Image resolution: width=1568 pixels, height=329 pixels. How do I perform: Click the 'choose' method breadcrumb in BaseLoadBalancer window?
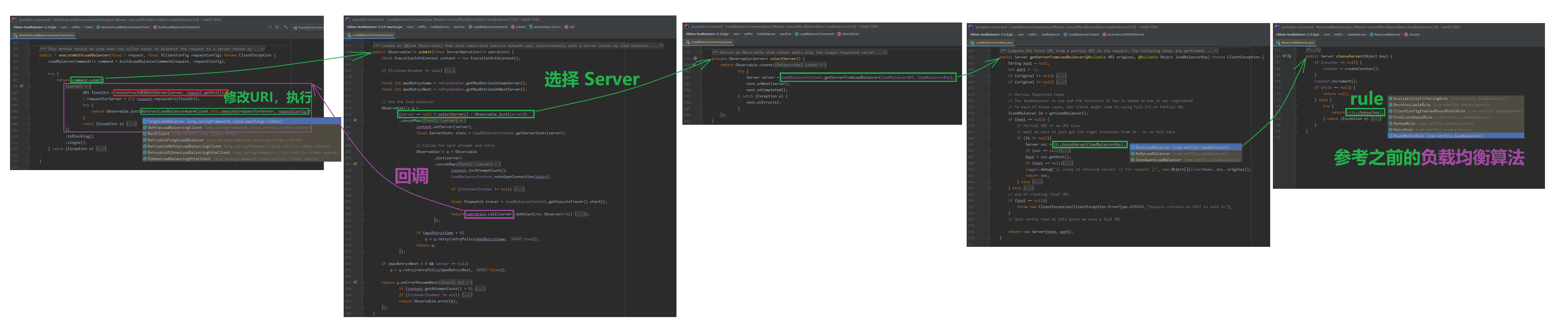(x=1412, y=35)
